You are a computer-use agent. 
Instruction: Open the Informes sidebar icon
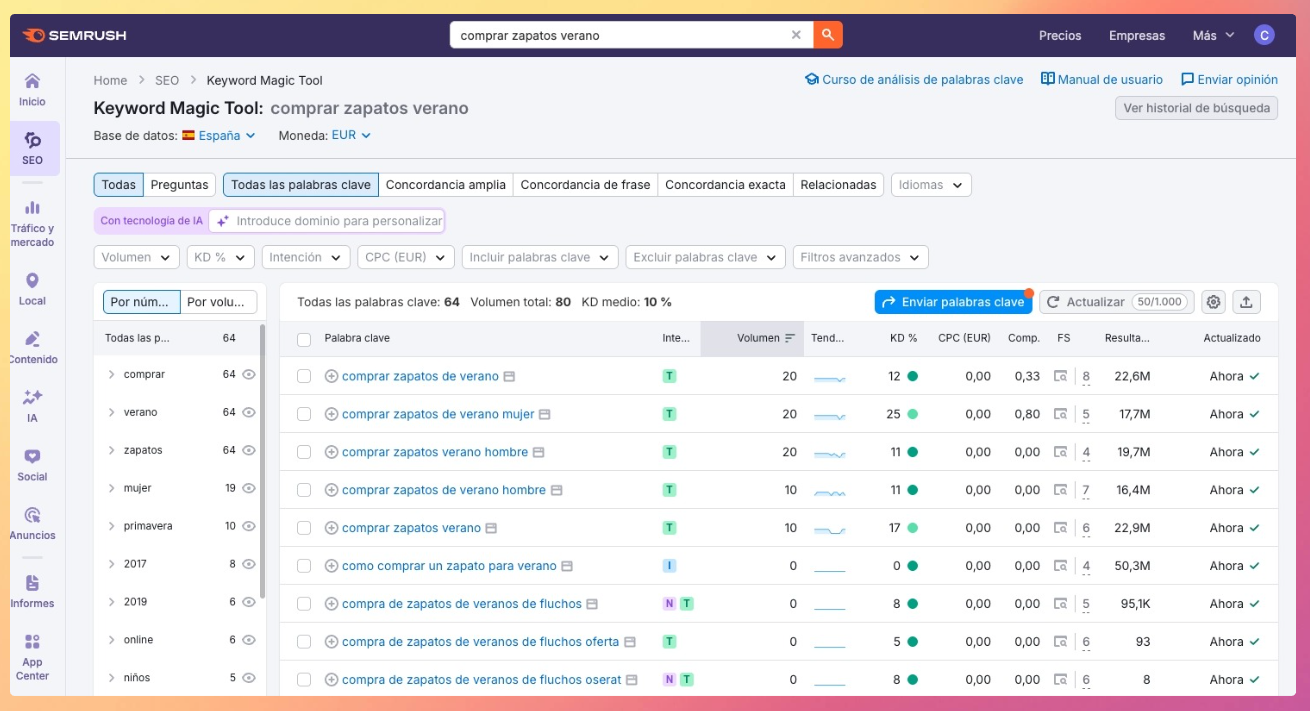pos(32,591)
